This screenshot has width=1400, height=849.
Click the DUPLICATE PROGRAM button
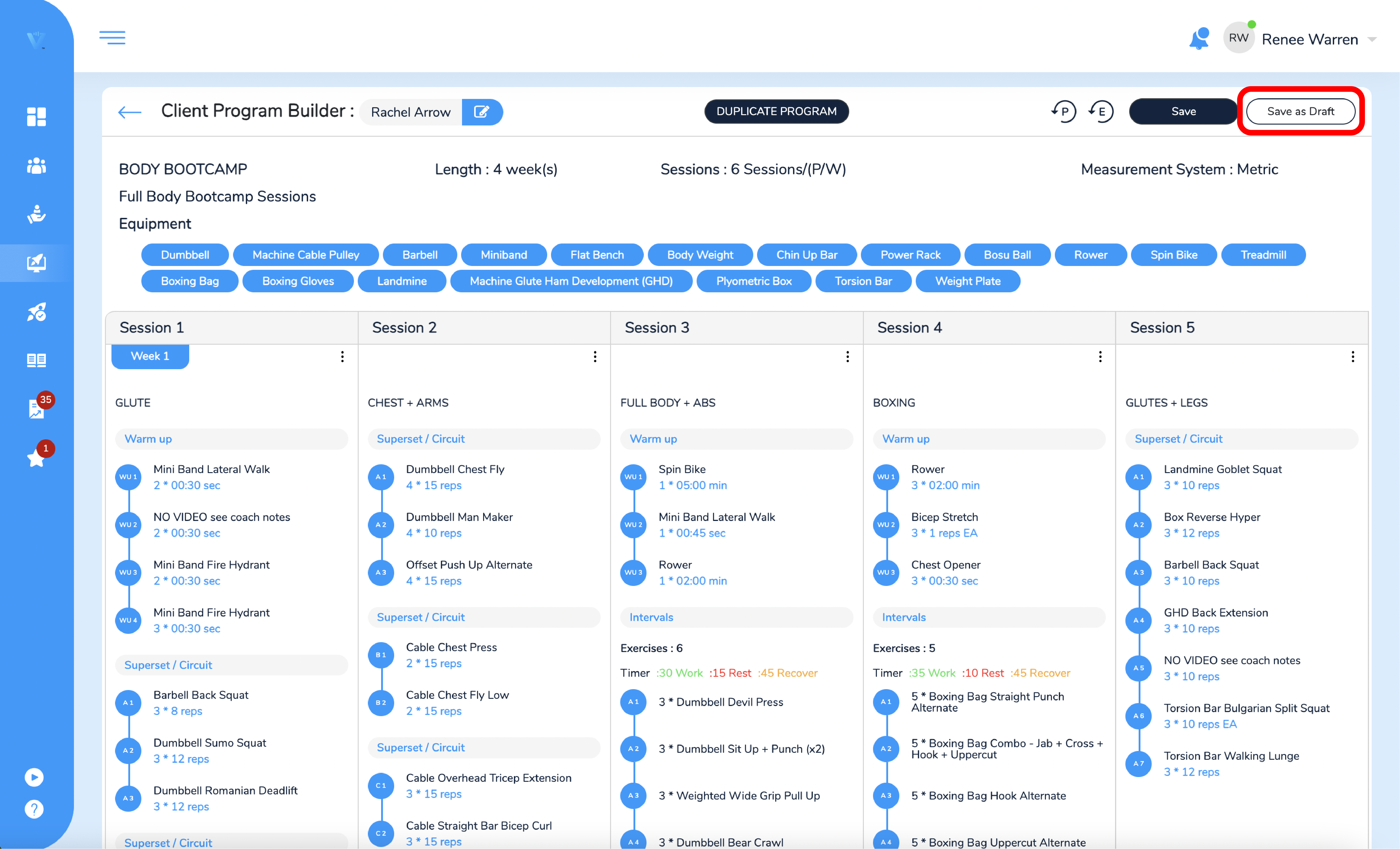click(x=776, y=112)
